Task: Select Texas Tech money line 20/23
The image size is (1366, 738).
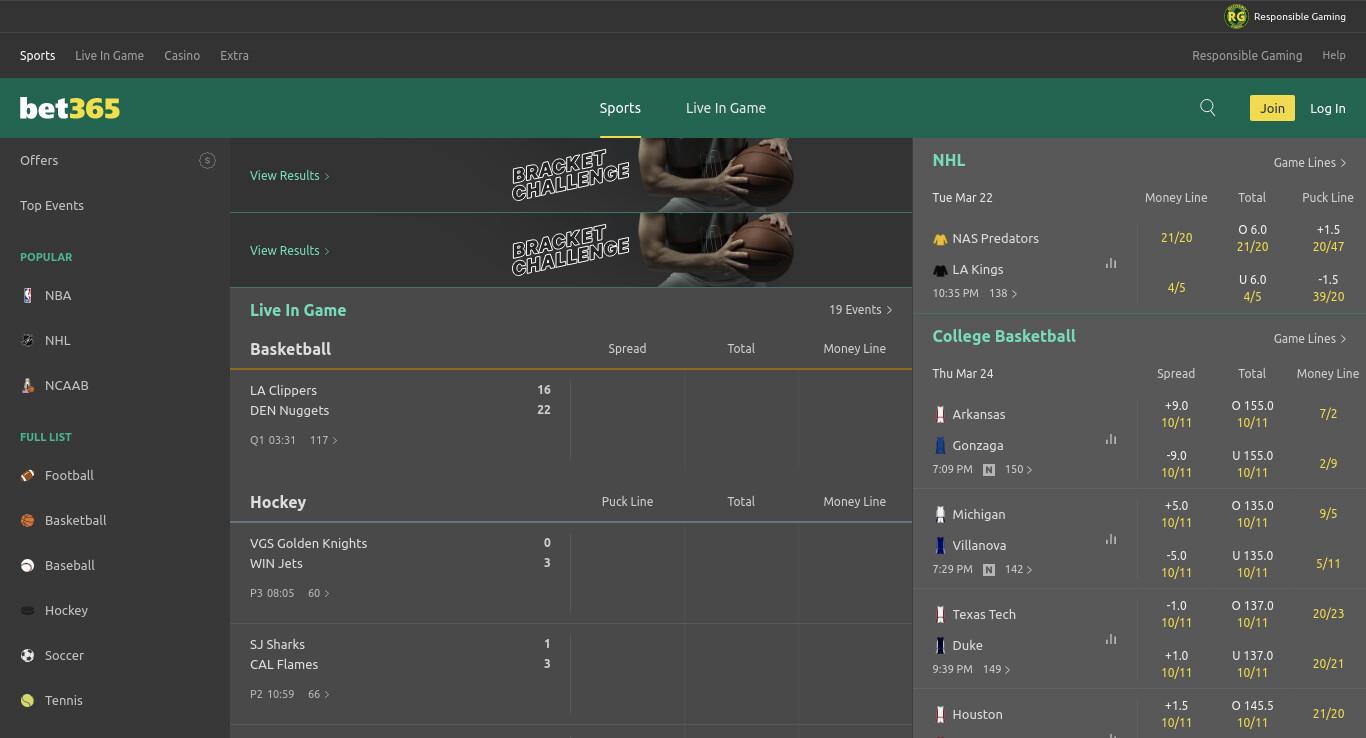Action: point(1328,614)
